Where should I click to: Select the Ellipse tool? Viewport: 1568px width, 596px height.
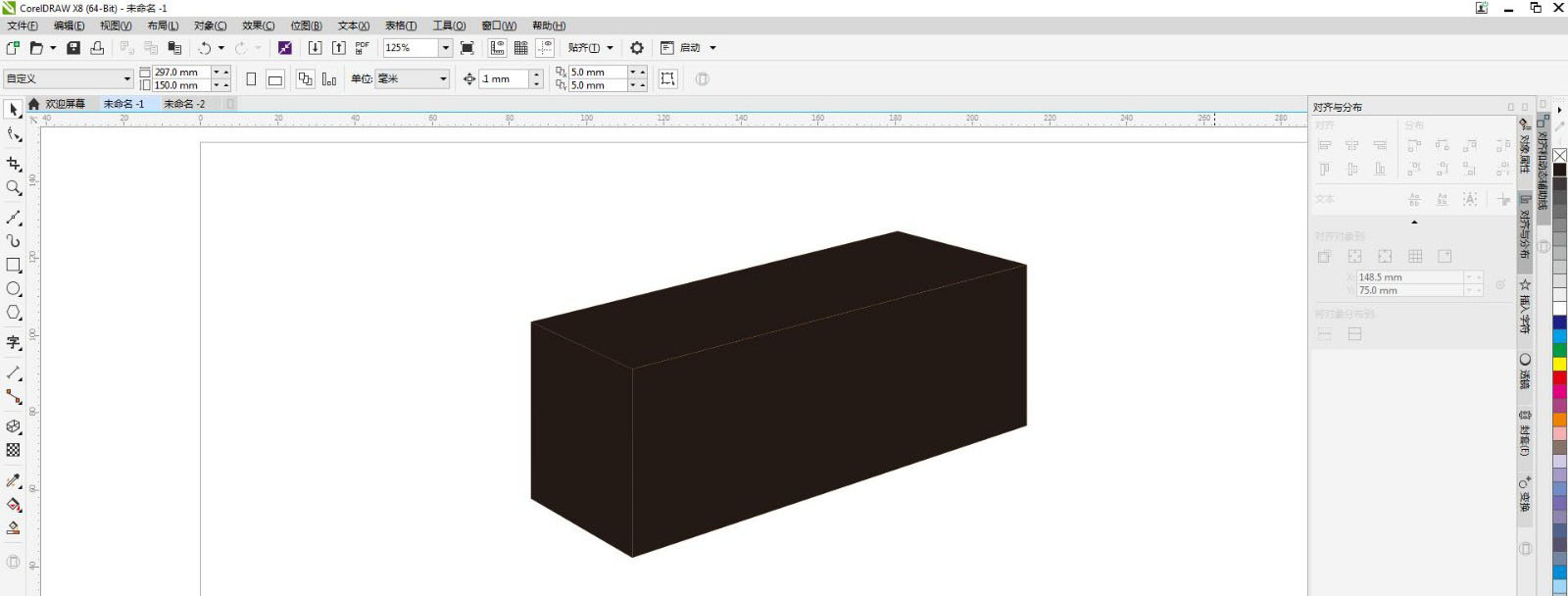(x=13, y=289)
